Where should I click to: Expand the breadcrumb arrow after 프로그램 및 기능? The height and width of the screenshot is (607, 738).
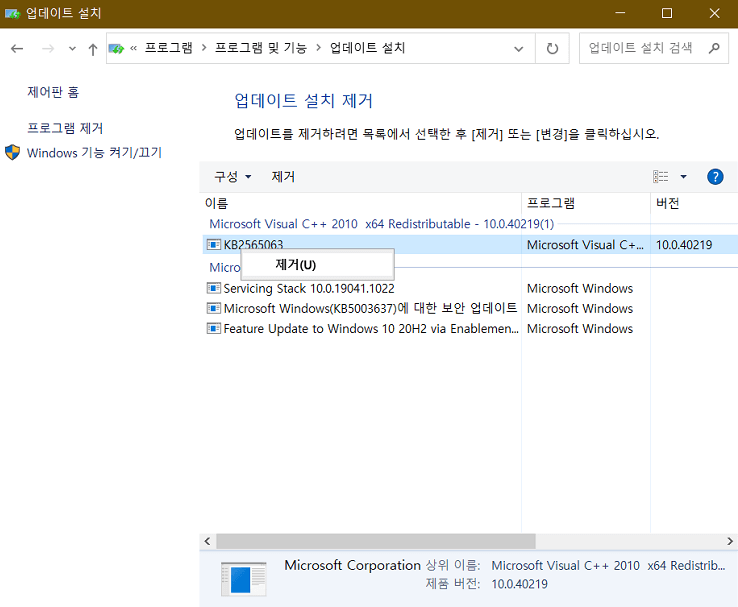(318, 48)
